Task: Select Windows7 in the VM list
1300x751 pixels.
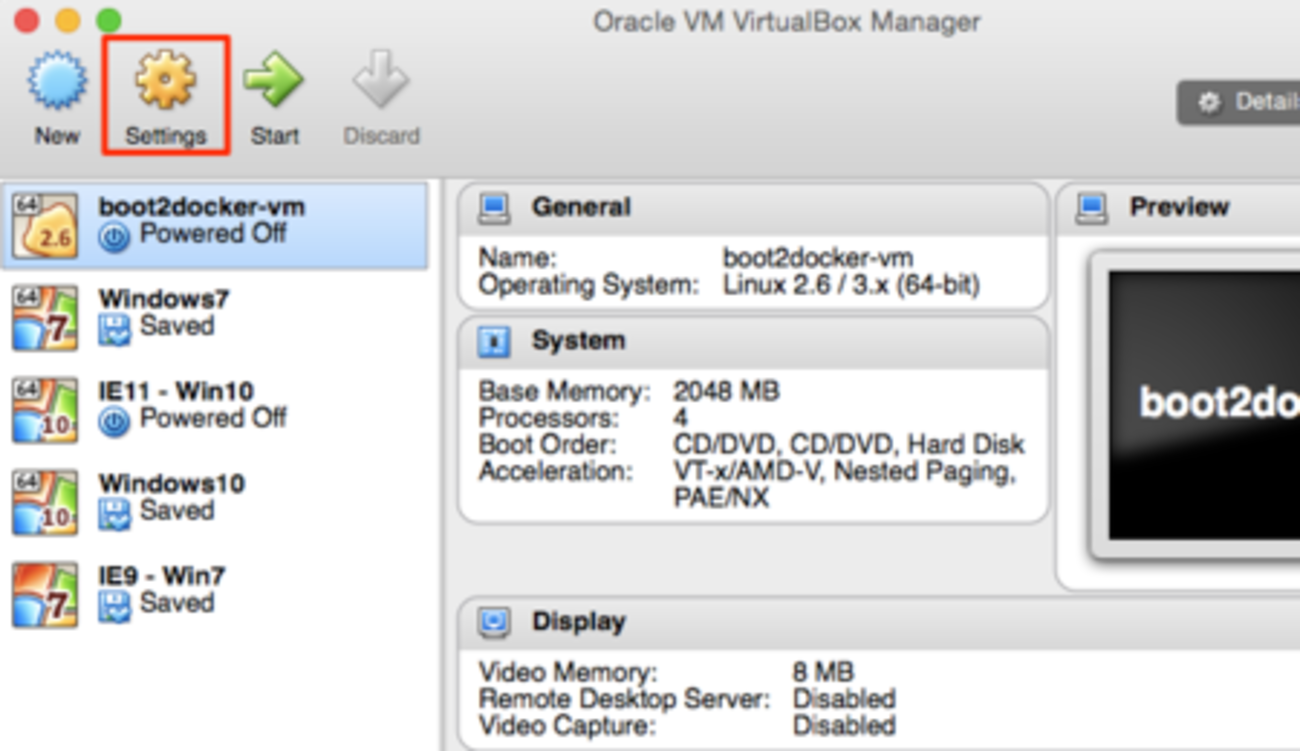Action: point(214,318)
